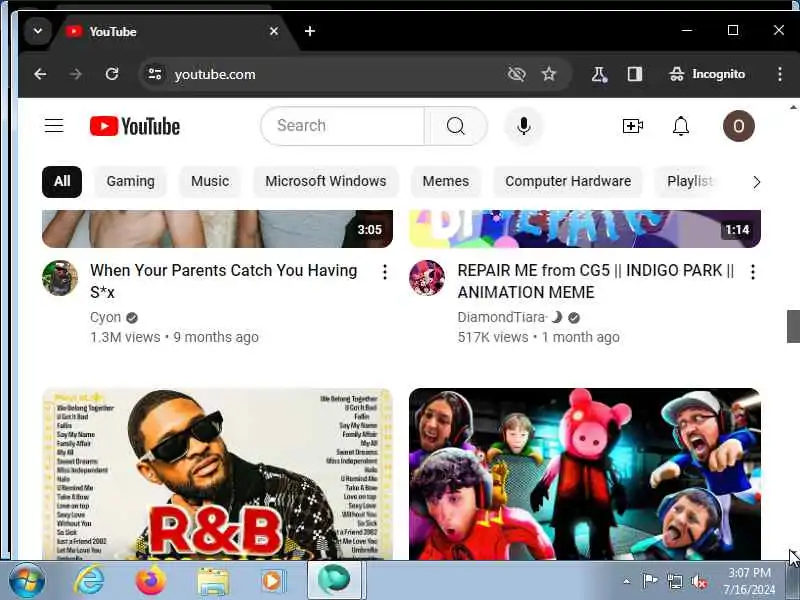Open Action Center flag icon
The image size is (800, 600).
[649, 581]
